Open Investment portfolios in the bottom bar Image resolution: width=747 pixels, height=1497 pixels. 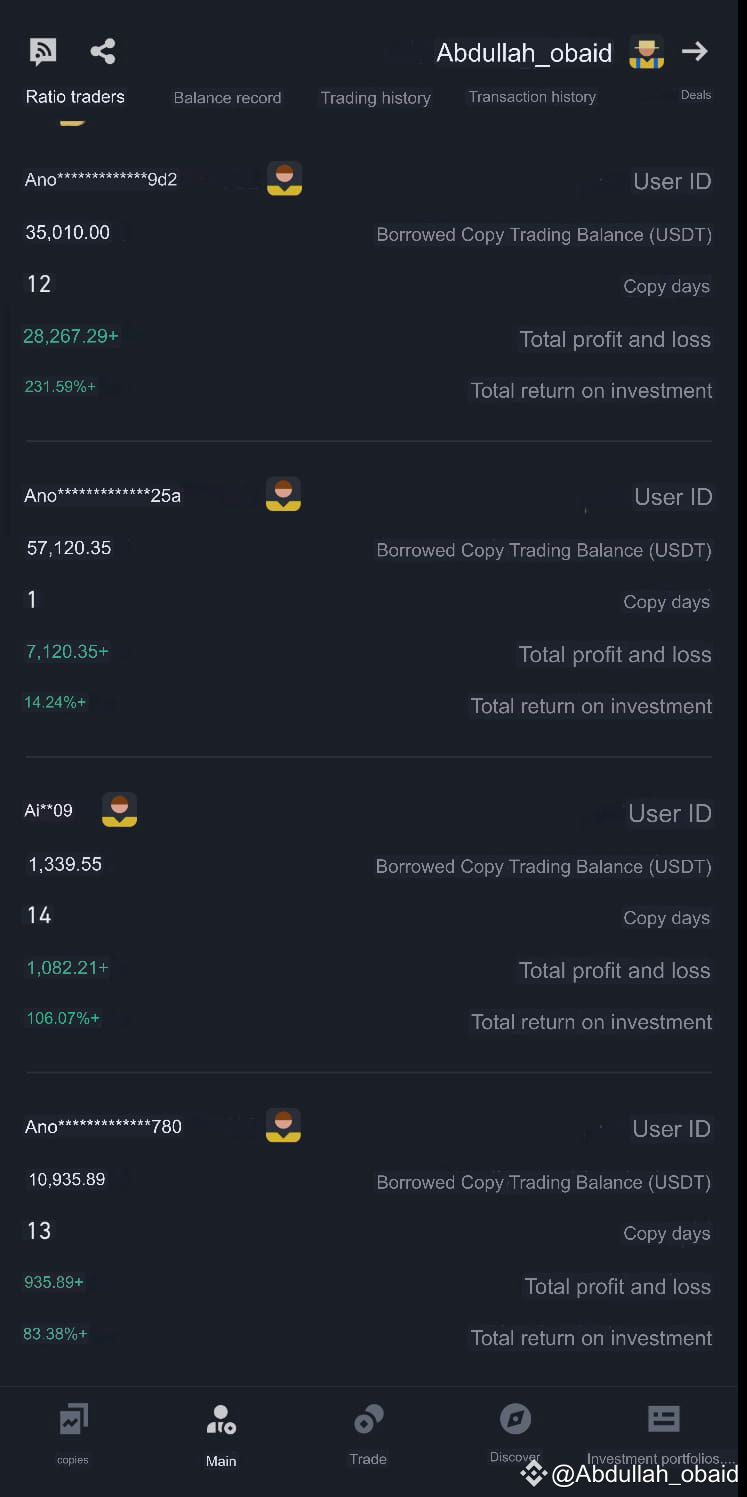pyautogui.click(x=662, y=1435)
